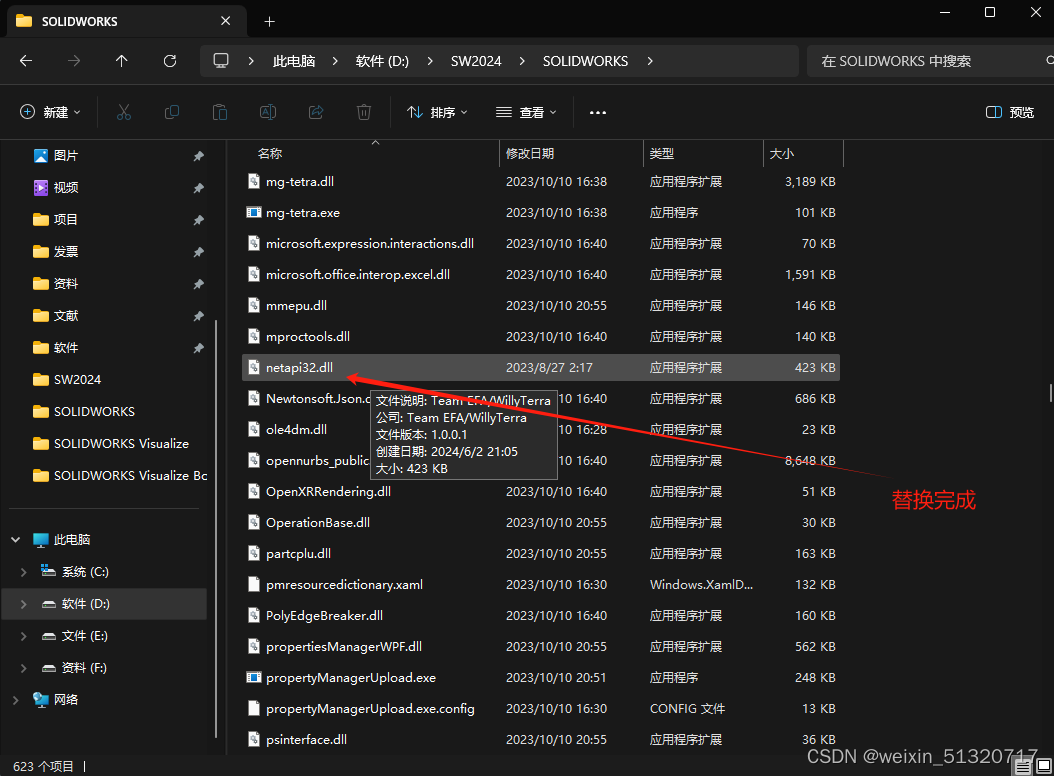
Task: Switch to large icons view in status bar
Action: coord(1044,767)
